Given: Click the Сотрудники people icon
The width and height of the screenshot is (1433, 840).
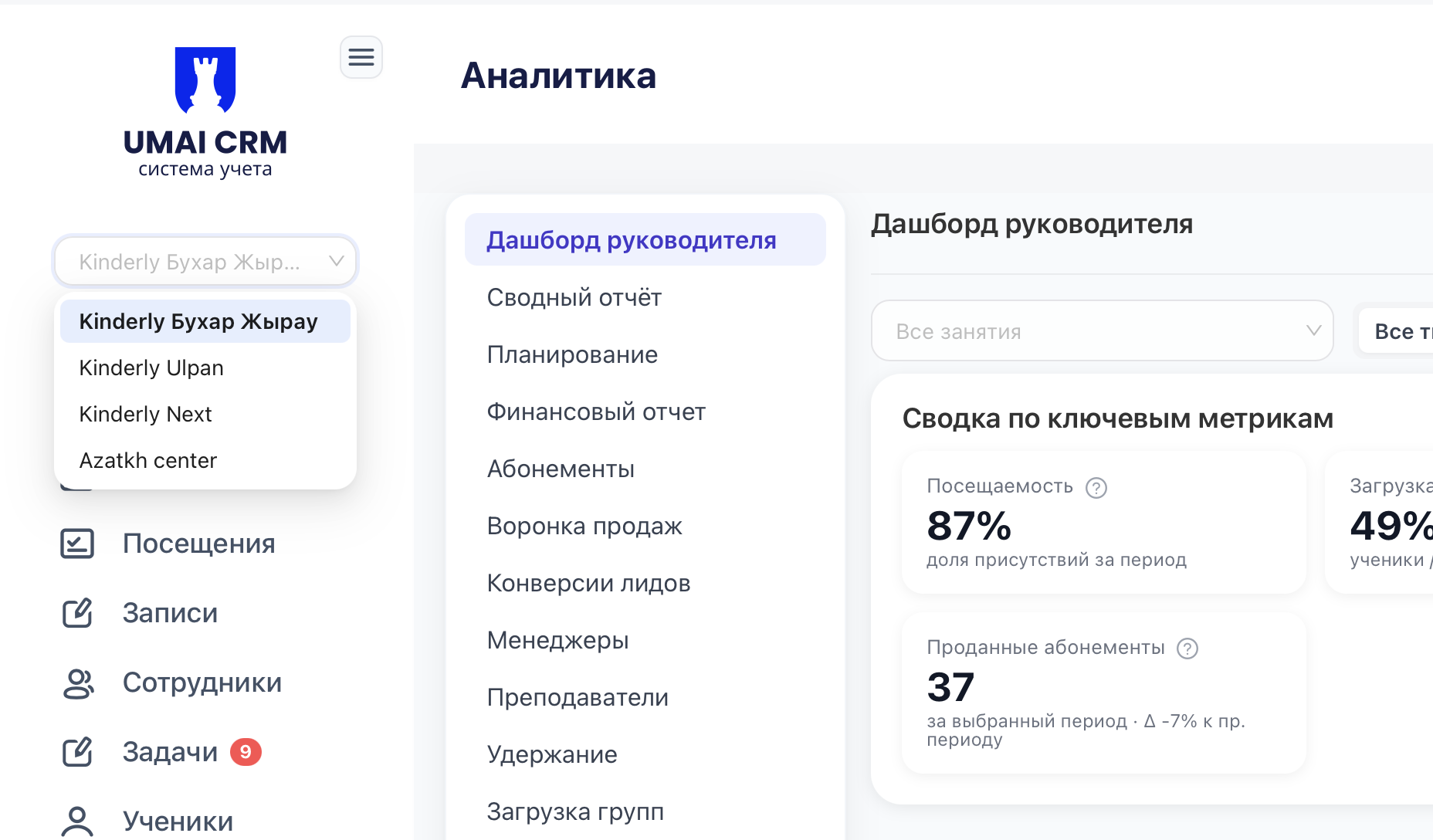Looking at the screenshot, I should tap(77, 683).
